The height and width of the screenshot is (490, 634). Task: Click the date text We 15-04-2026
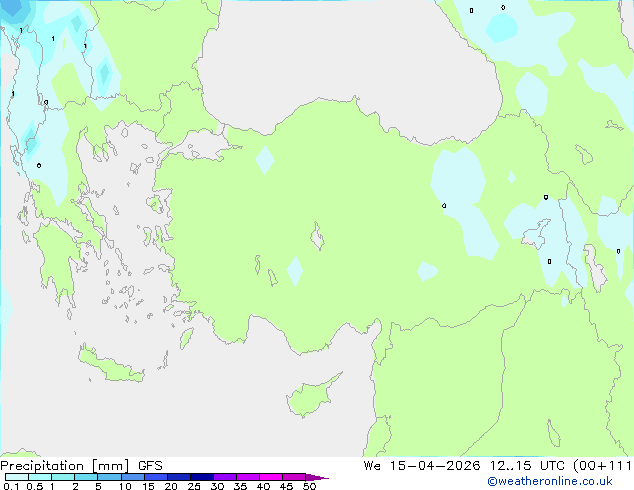tap(422, 465)
